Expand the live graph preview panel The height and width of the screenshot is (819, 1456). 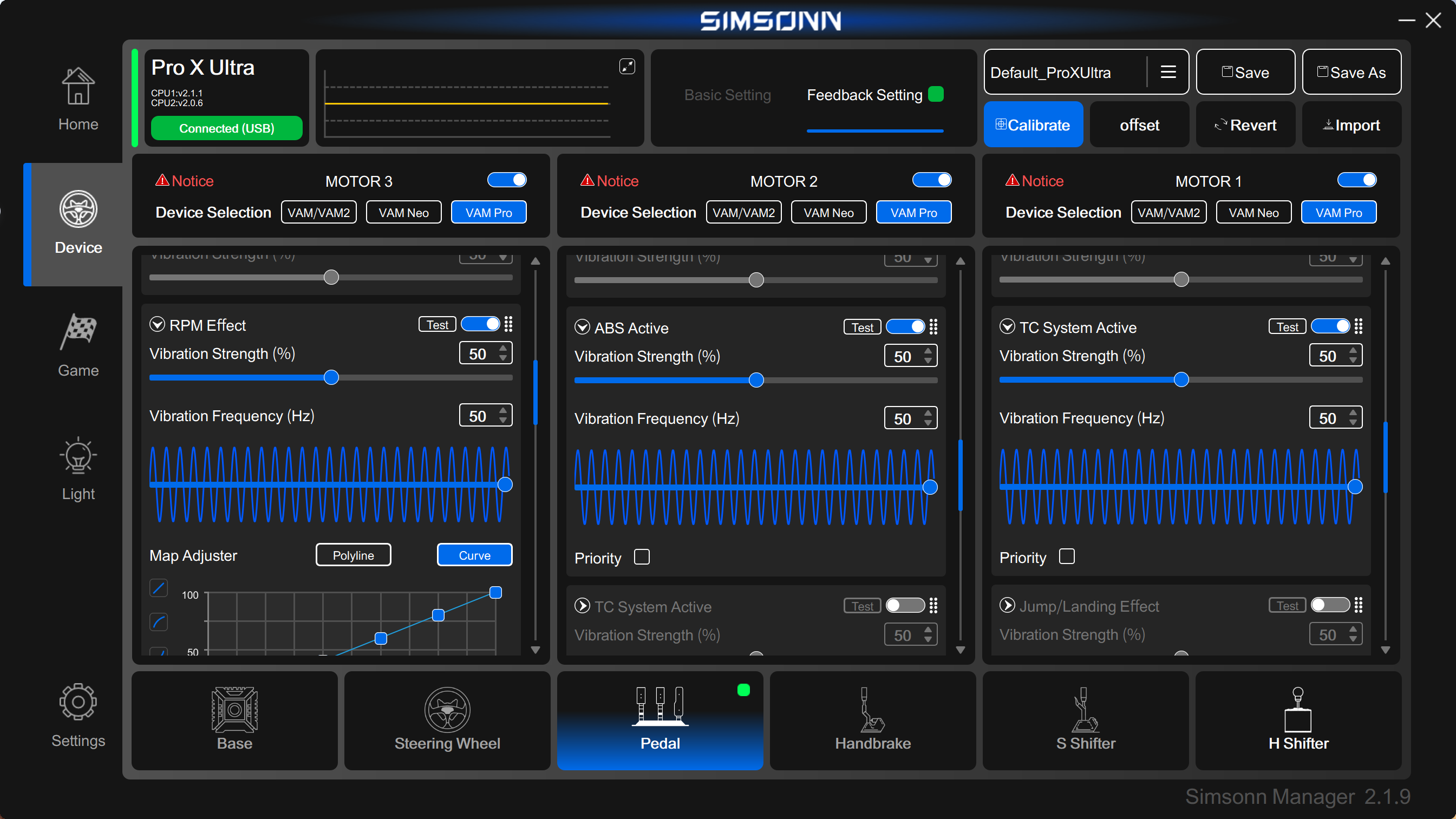point(627,66)
